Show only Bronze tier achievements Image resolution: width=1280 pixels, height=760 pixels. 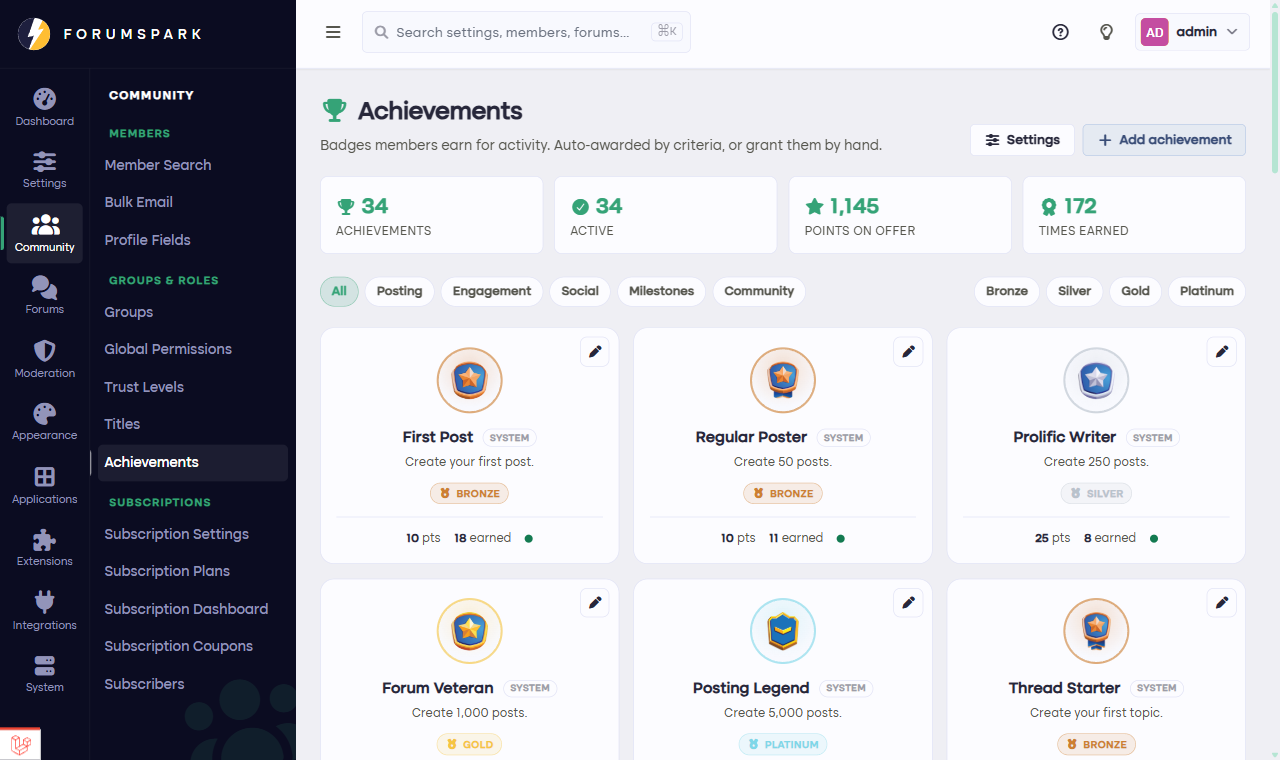pos(1007,291)
